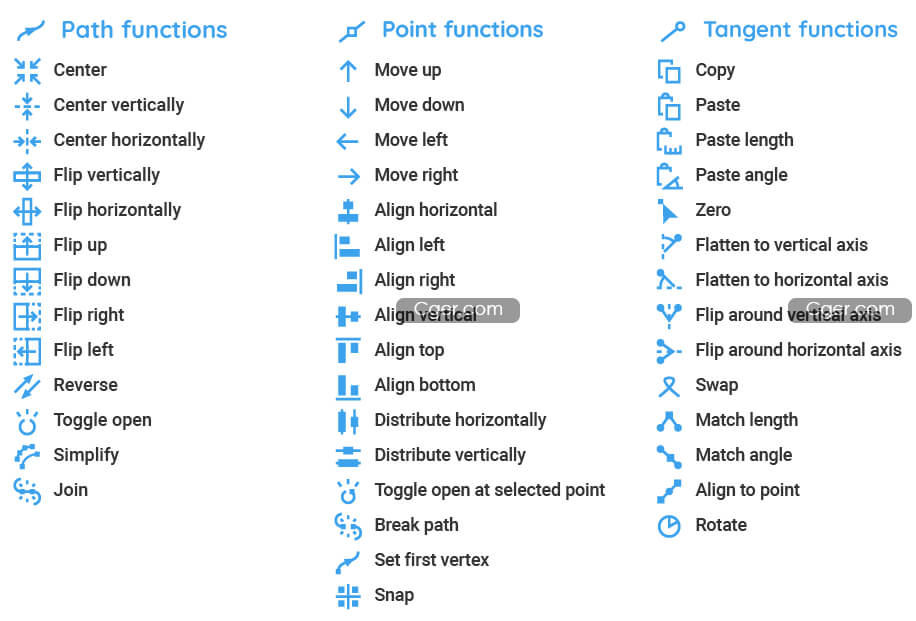Click the Distribute horizontally icon
The height and width of the screenshot is (621, 916).
(348, 421)
